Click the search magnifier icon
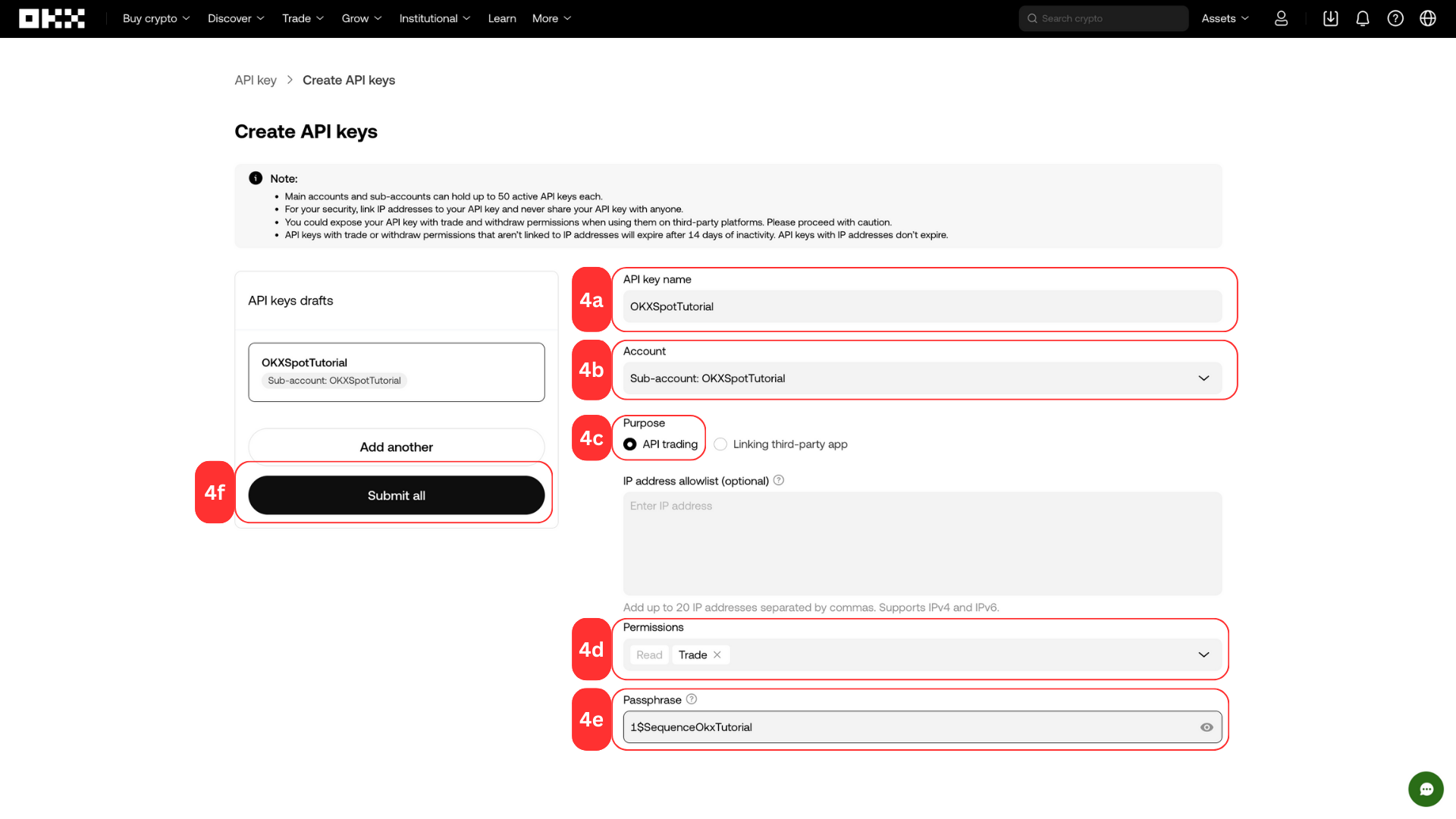 tap(1032, 18)
